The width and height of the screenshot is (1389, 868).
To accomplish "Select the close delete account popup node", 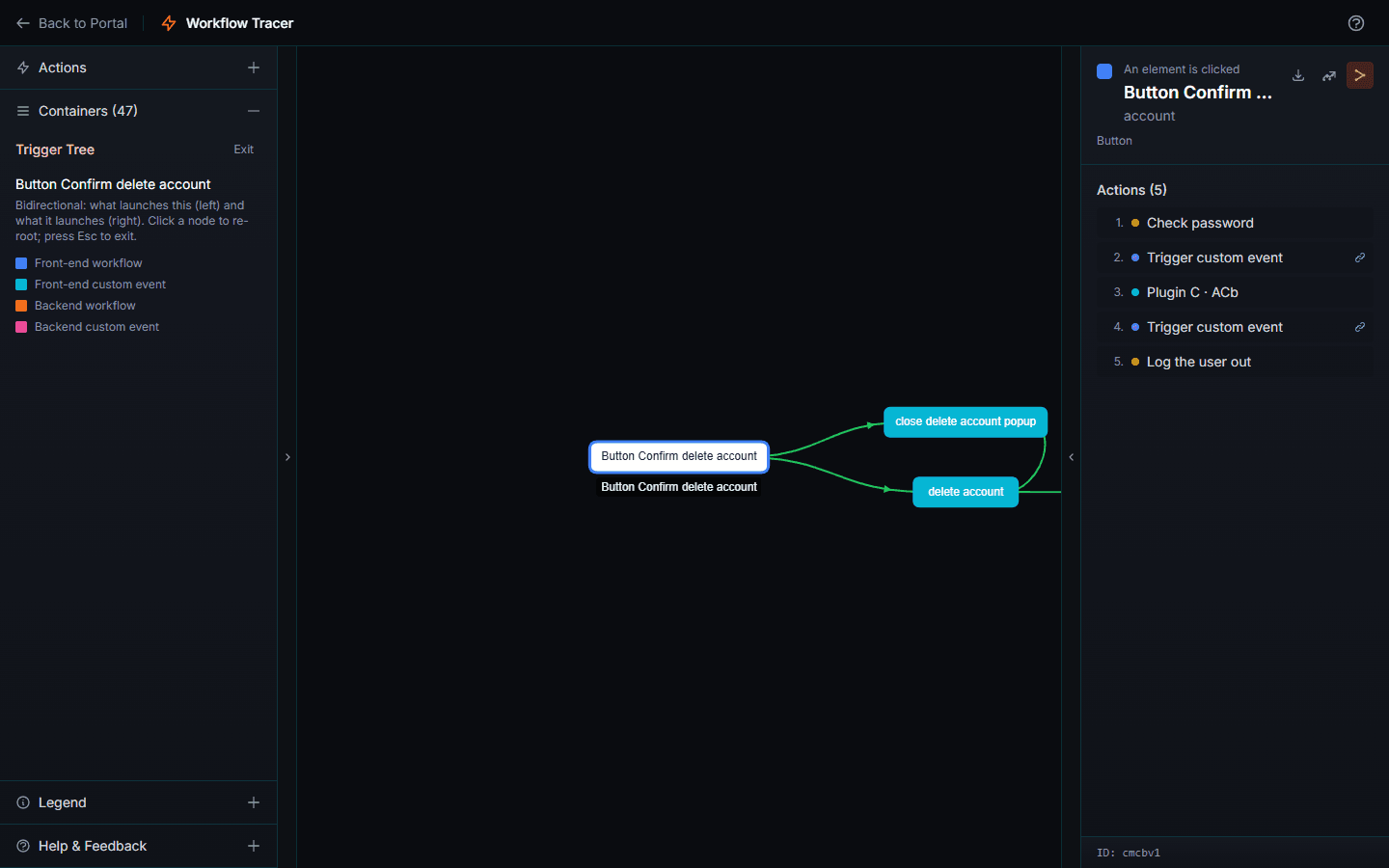I will point(966,421).
